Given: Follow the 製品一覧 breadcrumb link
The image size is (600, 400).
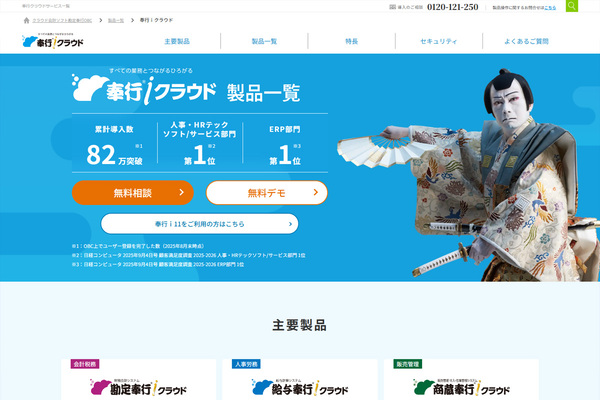Looking at the screenshot, I should pos(116,20).
